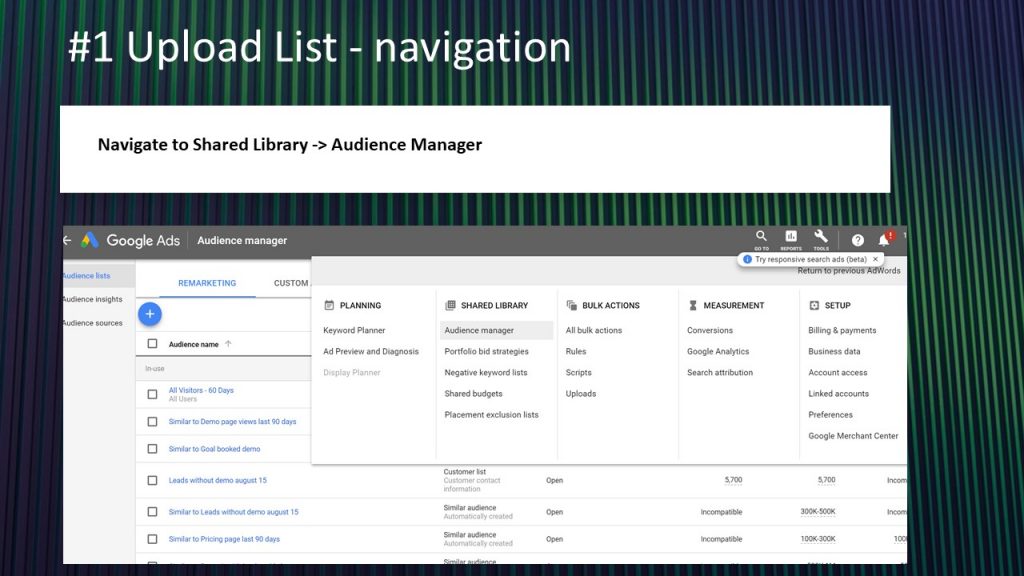
Task: Check Similar to Leads without demo row
Action: (152, 512)
